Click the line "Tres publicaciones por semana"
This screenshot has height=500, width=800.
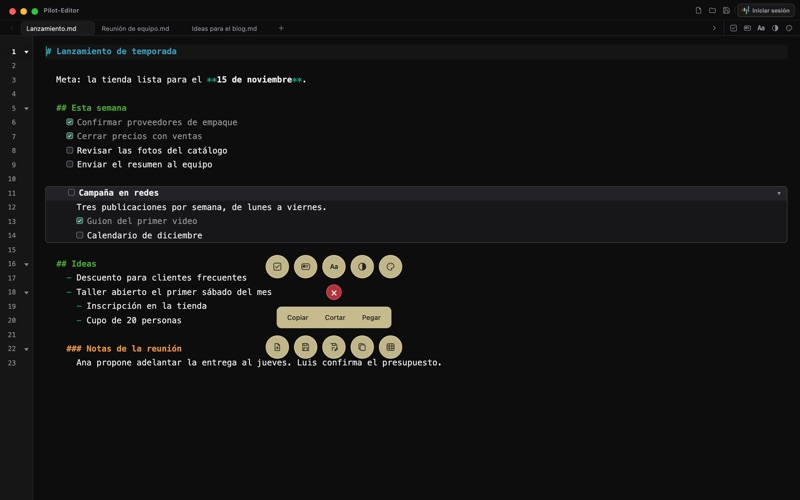(x=201, y=207)
